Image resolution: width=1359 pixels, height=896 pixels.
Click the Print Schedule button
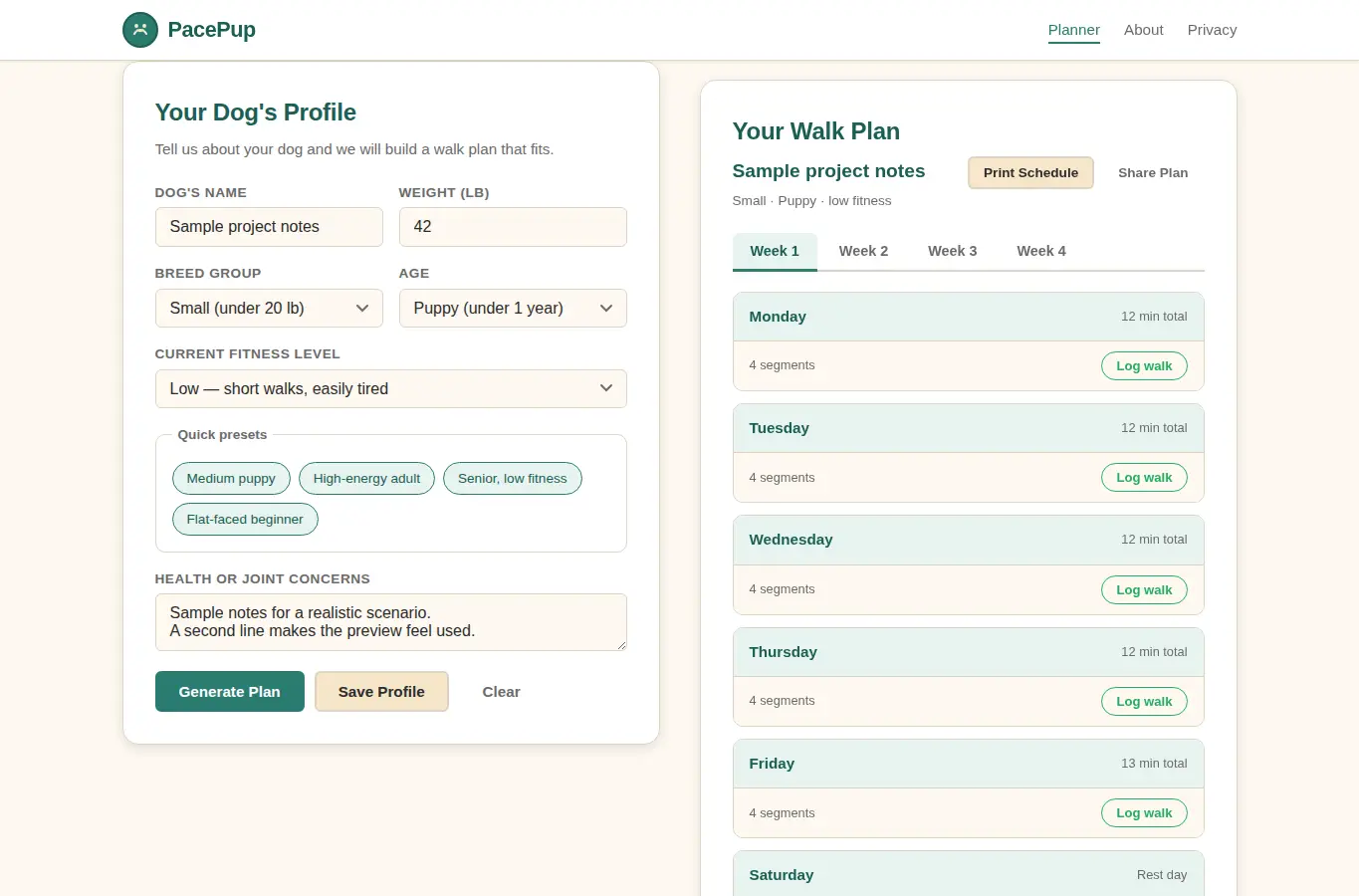(x=1030, y=172)
